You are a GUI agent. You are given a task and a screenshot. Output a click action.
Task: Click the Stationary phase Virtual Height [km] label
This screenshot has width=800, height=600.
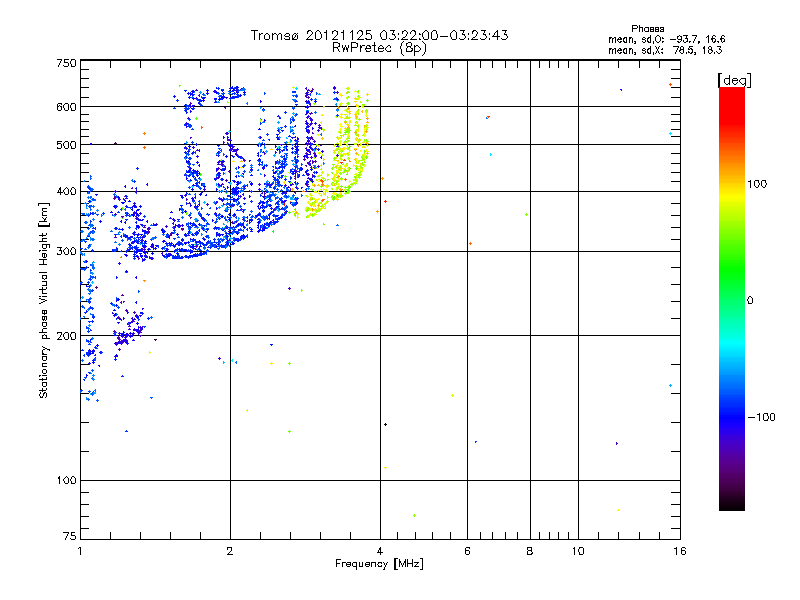click(x=43, y=300)
